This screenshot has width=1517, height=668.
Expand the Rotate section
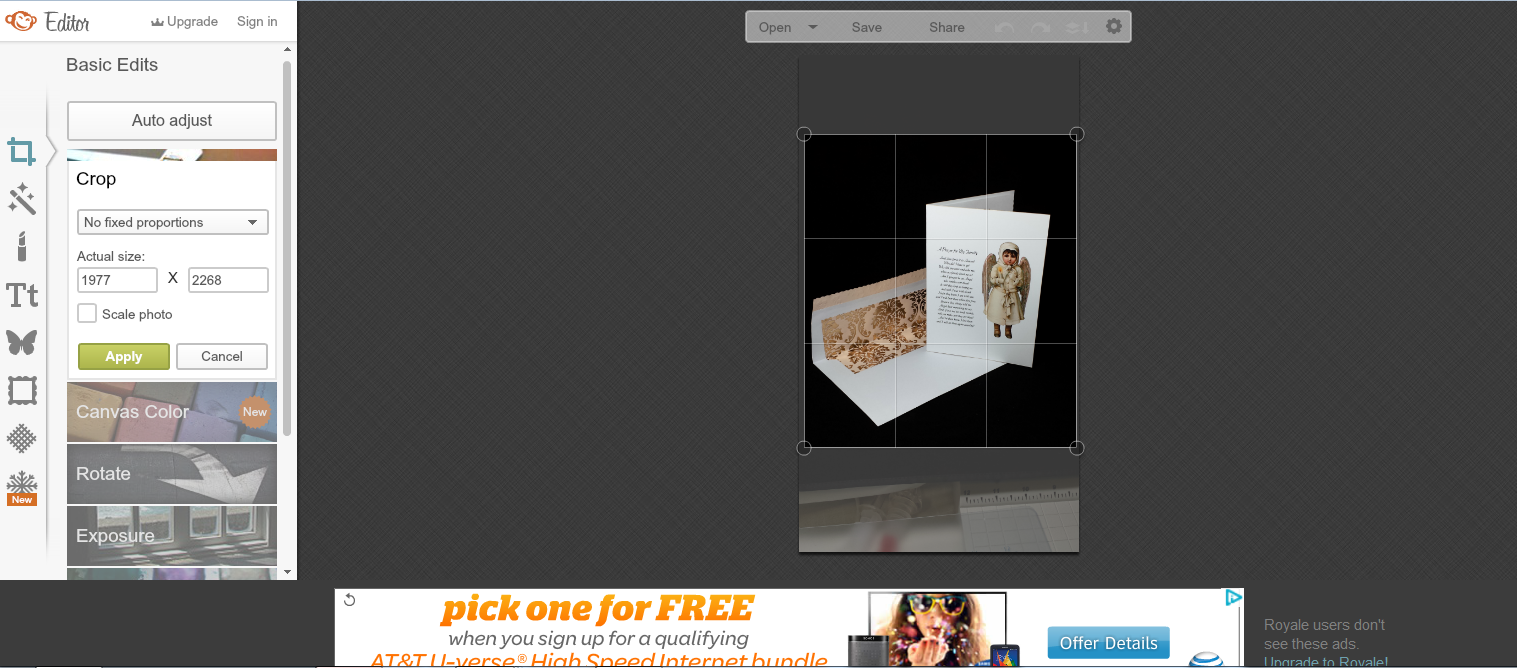(171, 473)
